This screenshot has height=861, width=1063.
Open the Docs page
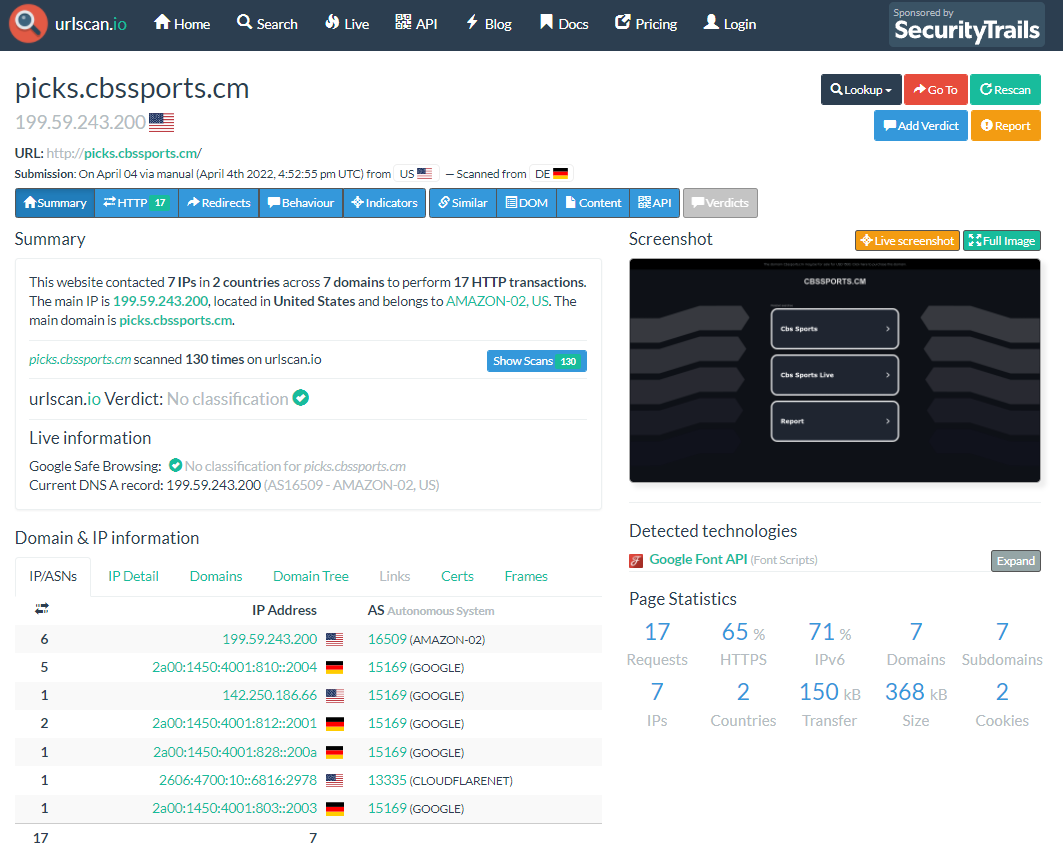(564, 24)
